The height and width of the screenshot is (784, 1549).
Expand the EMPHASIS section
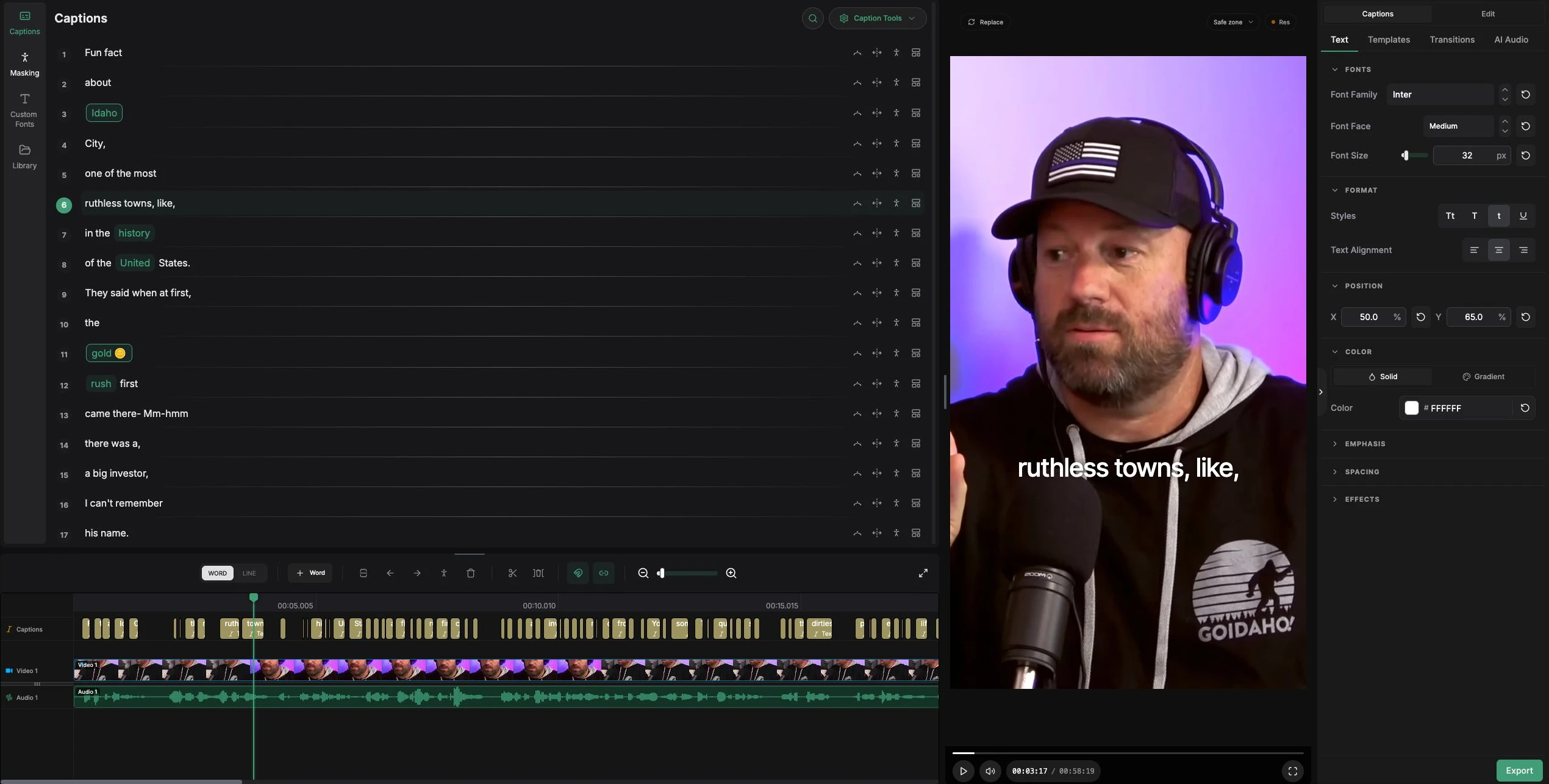coord(1365,444)
